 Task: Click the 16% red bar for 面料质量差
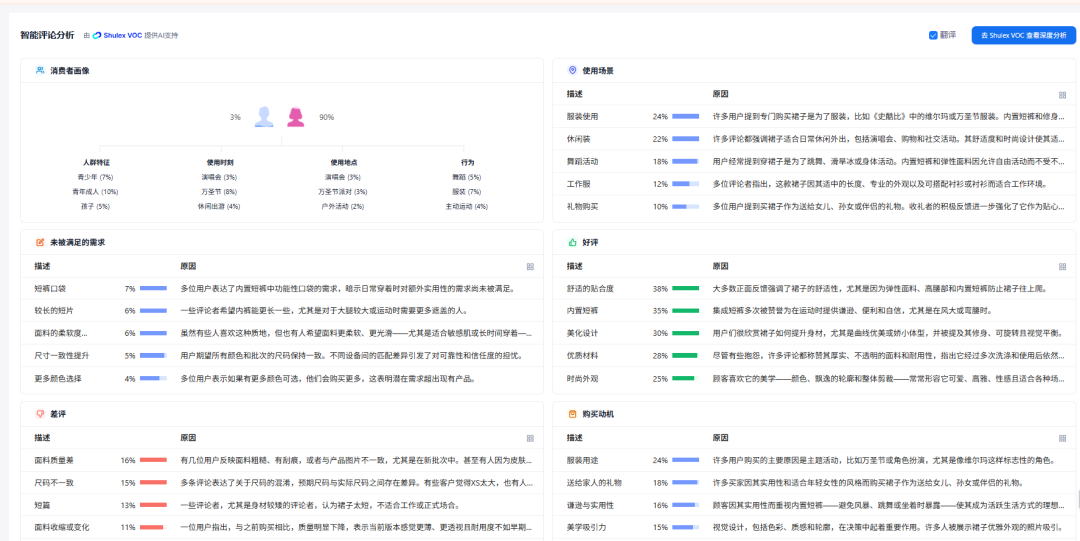tap(153, 460)
